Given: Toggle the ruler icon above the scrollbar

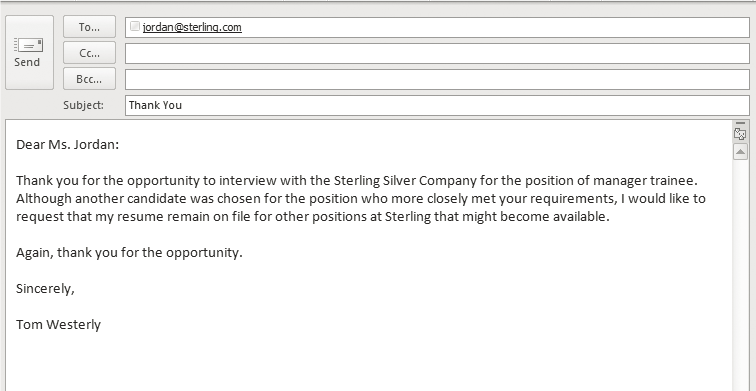Looking at the screenshot, I should click(x=740, y=134).
